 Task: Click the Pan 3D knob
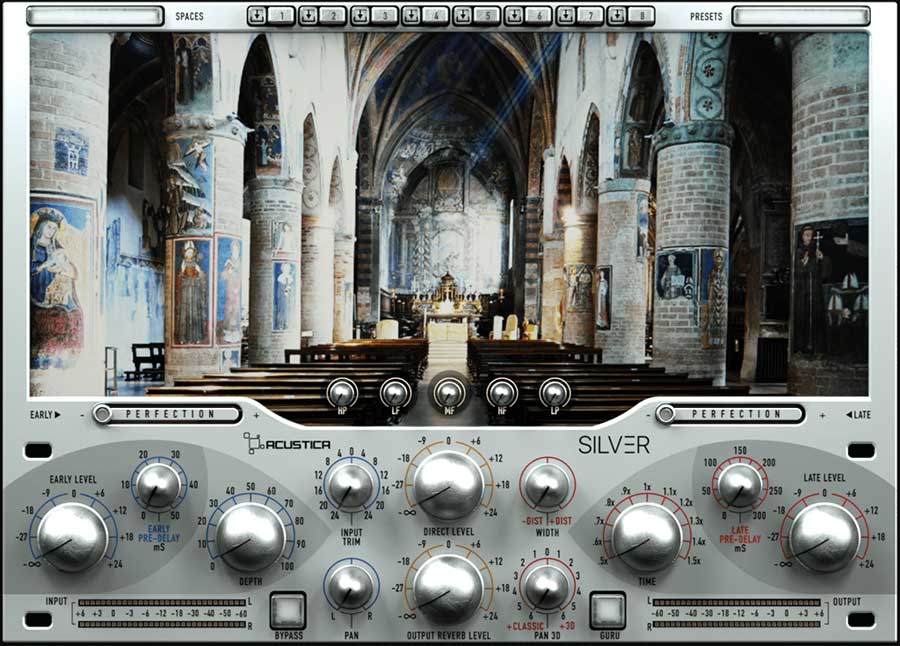point(547,588)
